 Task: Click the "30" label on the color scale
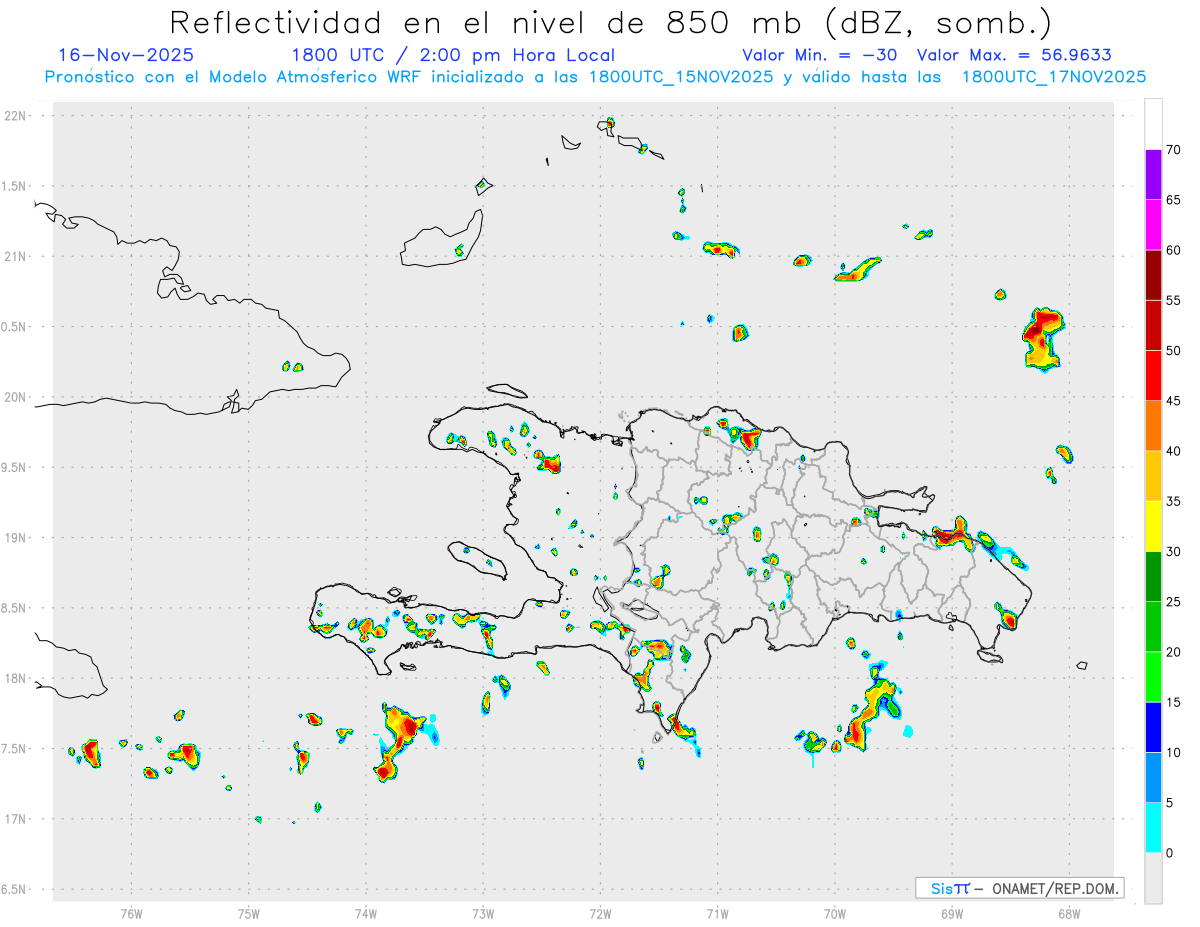click(1174, 552)
